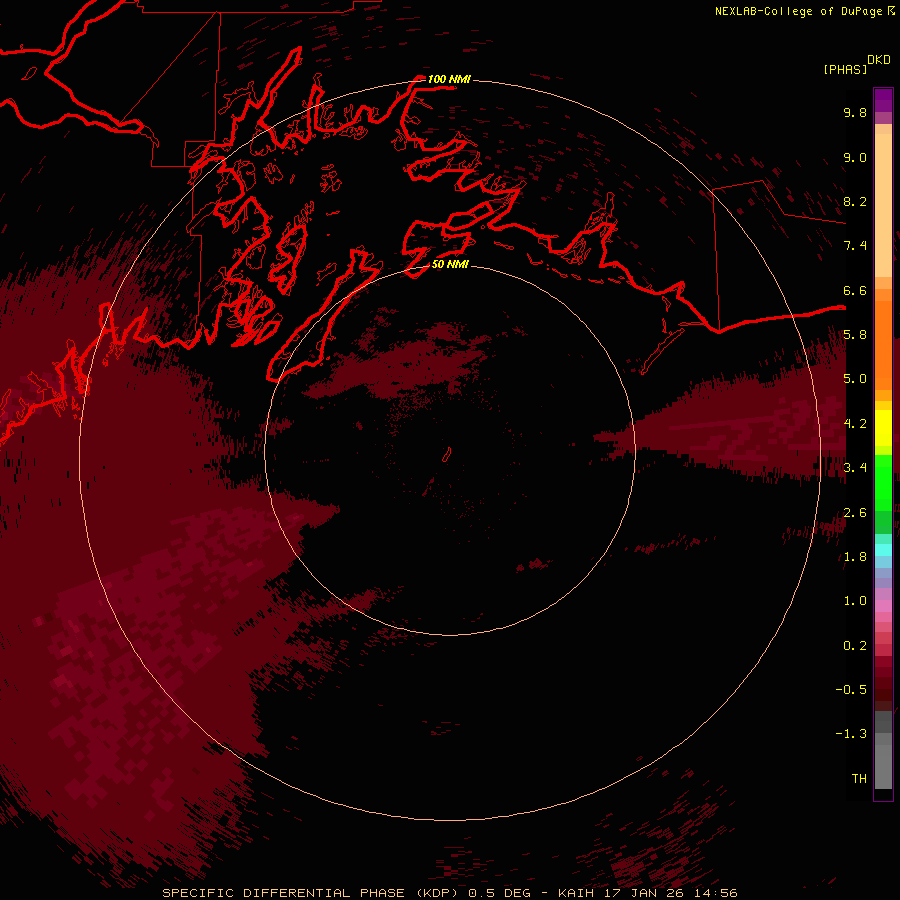This screenshot has width=900, height=900.
Task: Select the 3.4 value on the color scale
Action: pyautogui.click(x=855, y=468)
